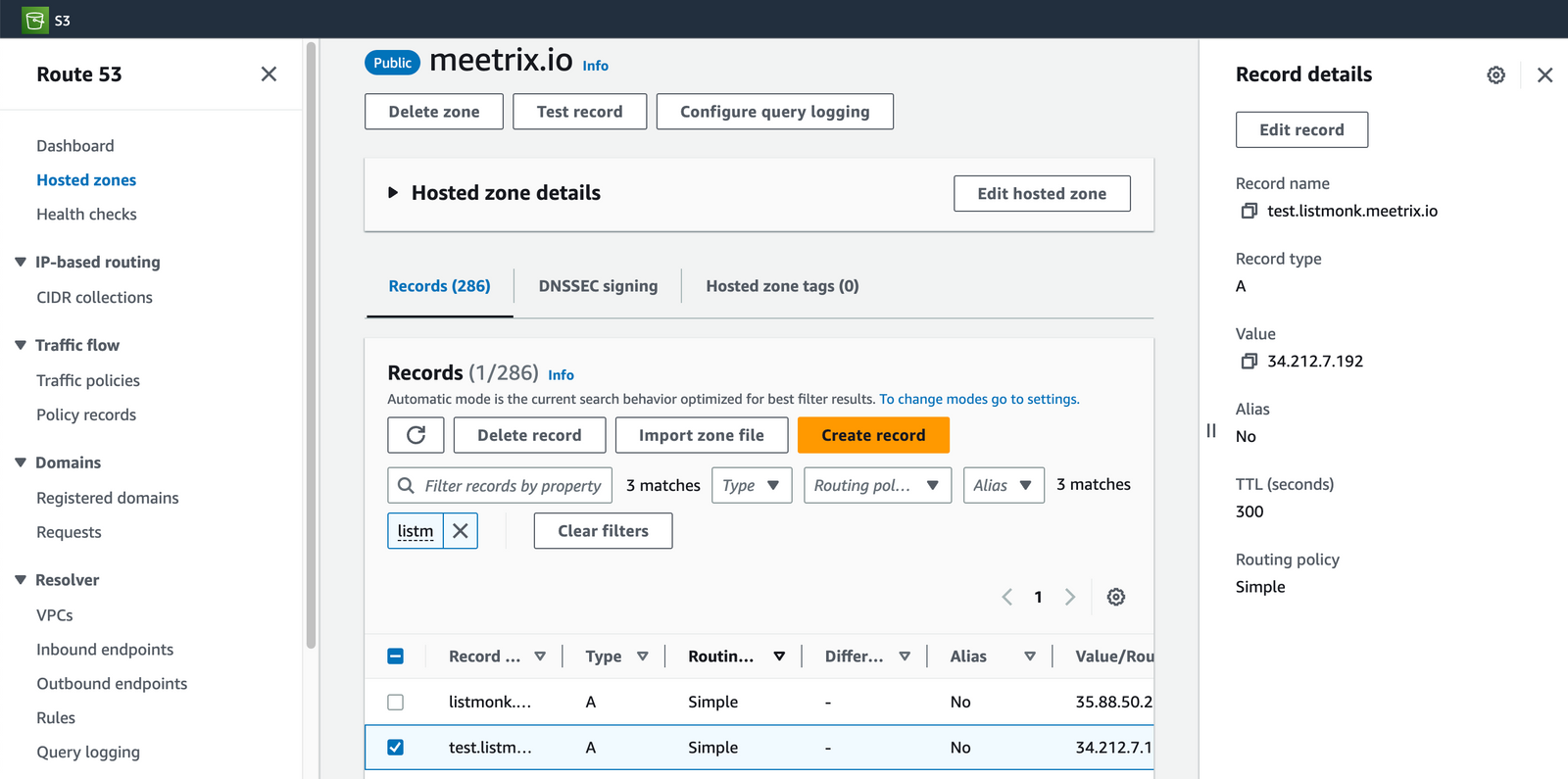This screenshot has width=1568, height=779.
Task: Open VPCs in navigation
Action: [x=55, y=615]
